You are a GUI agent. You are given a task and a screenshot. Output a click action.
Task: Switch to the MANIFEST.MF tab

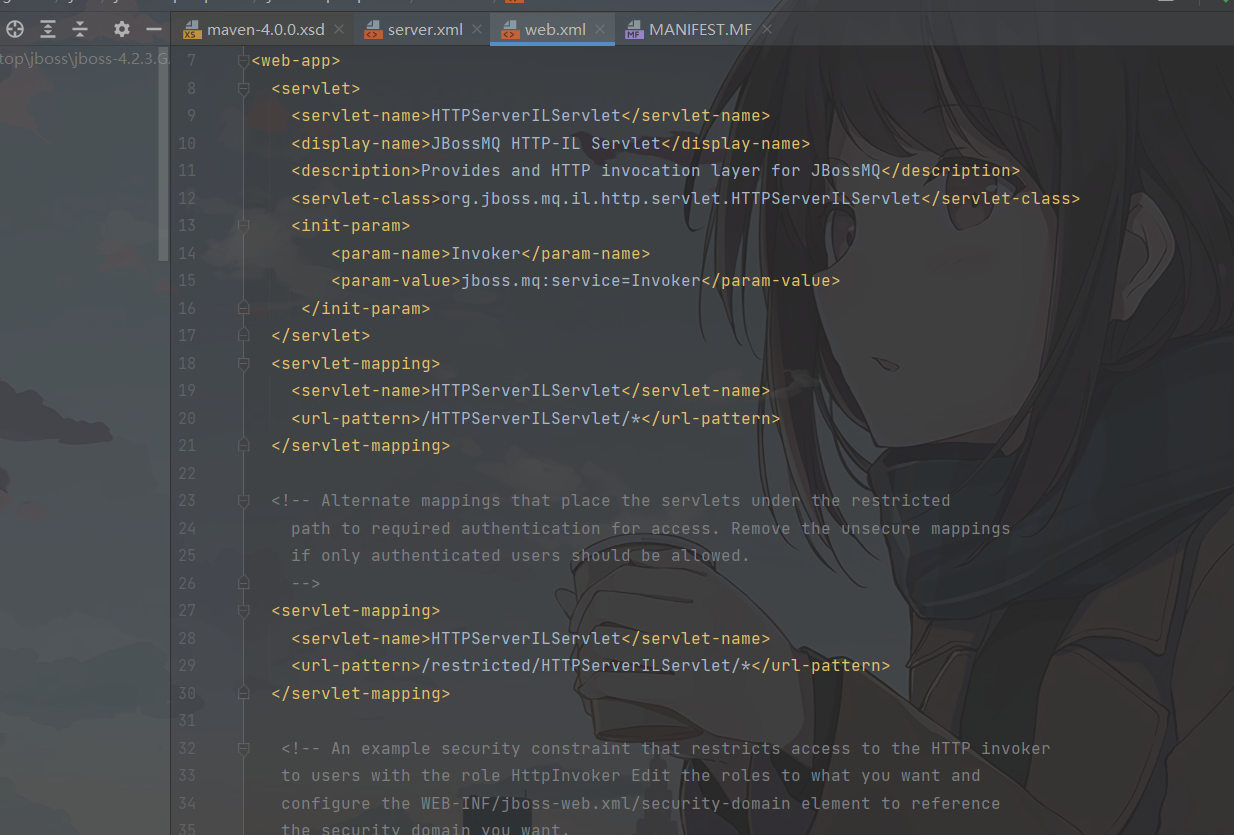[699, 30]
